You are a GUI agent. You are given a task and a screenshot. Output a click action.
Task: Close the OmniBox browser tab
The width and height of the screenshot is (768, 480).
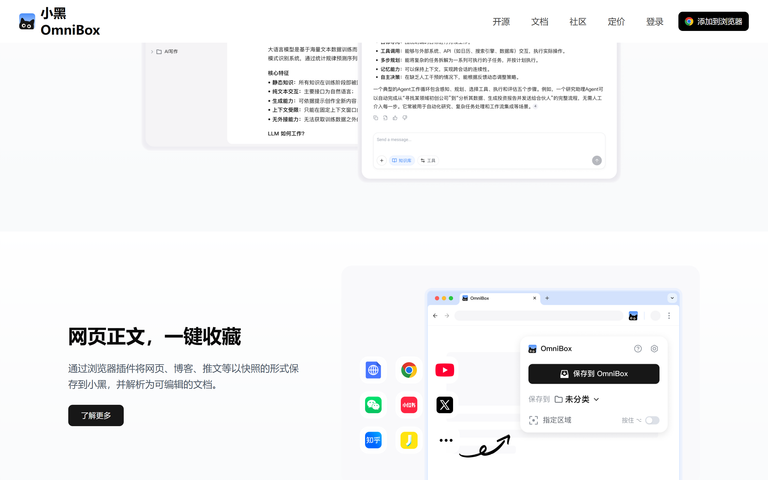point(534,298)
